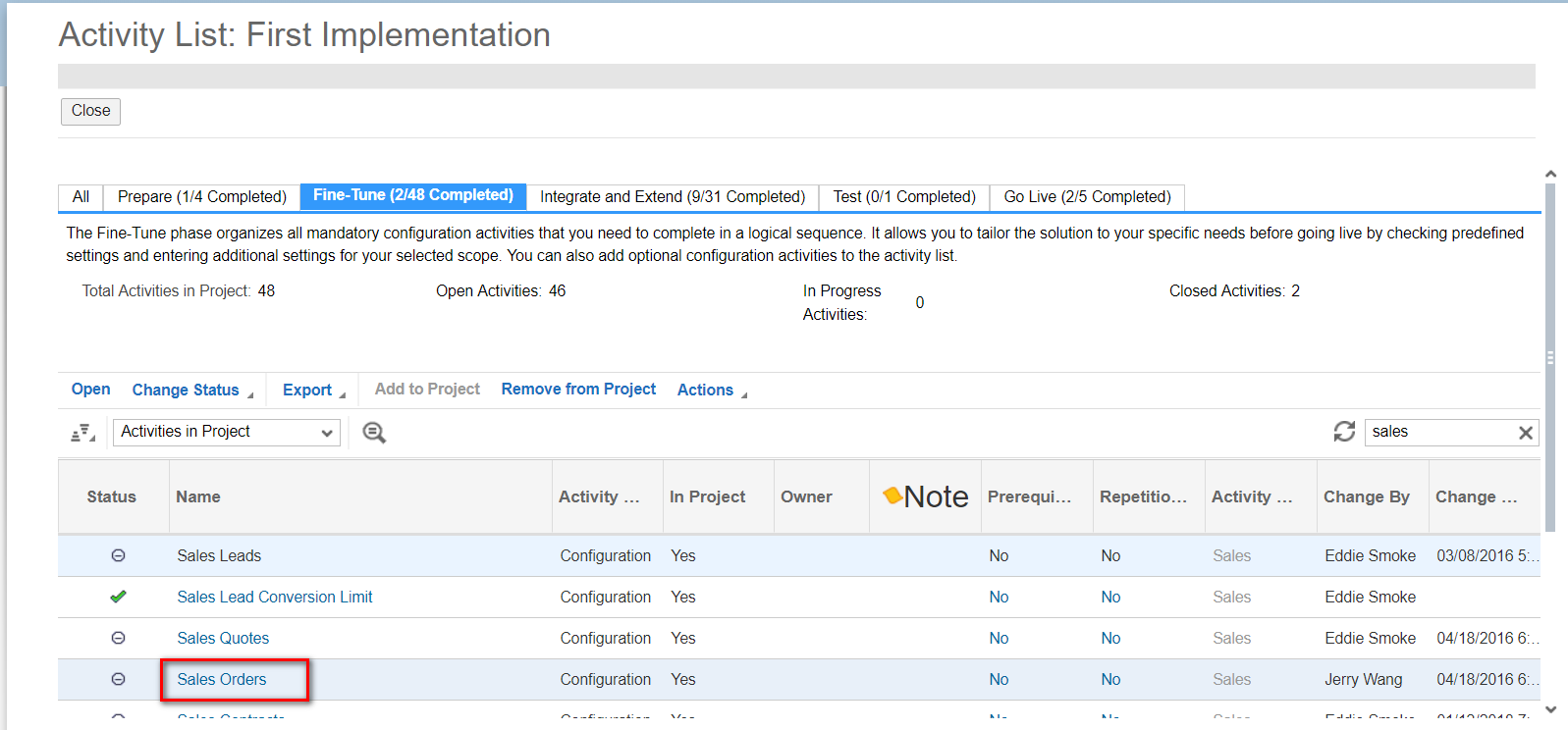
Task: Expand the Change Status menu
Action: (192, 391)
